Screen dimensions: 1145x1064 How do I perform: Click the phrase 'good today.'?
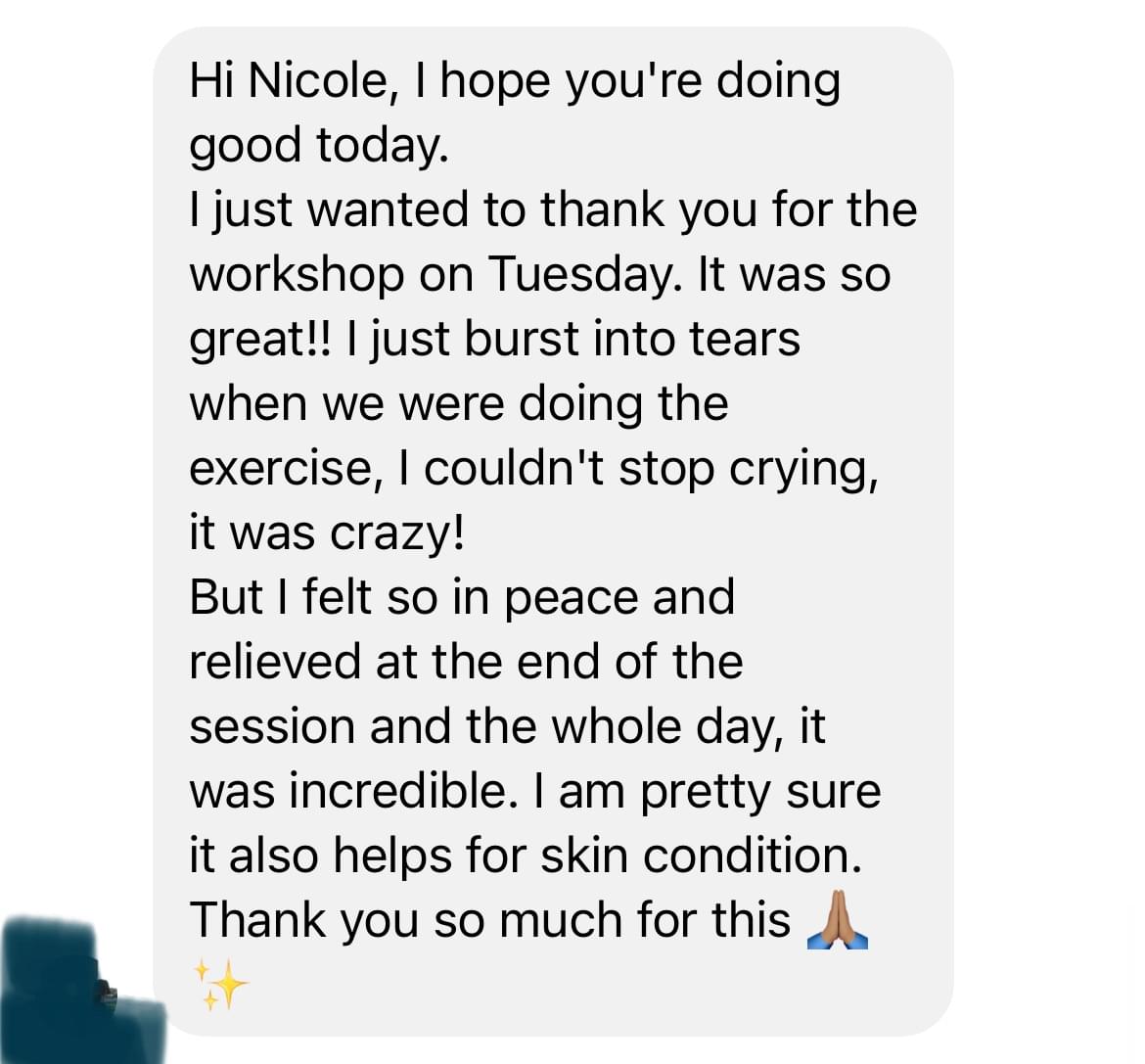(x=319, y=146)
